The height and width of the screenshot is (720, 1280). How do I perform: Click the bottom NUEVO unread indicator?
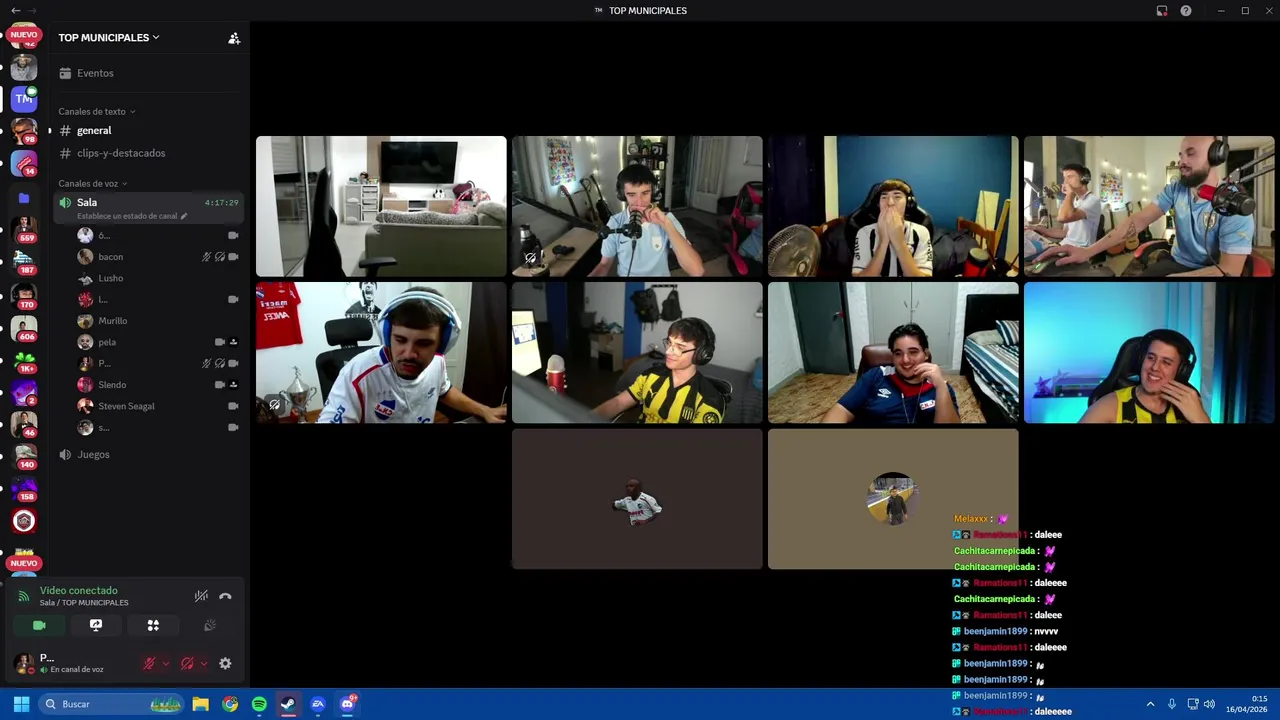(x=24, y=563)
